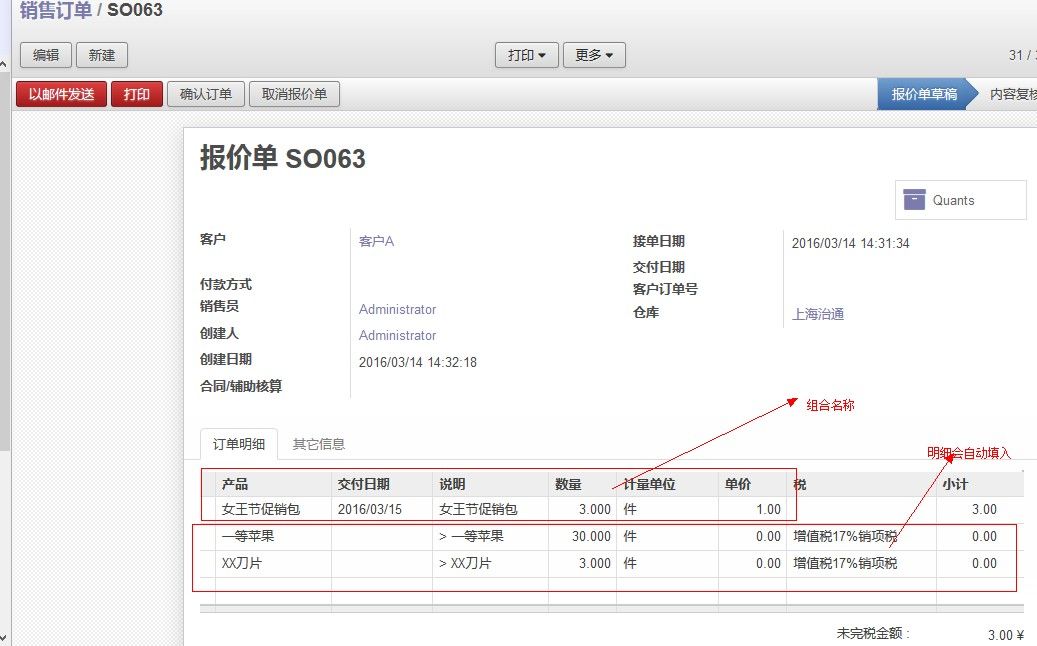The image size is (1037, 646).
Task: Click the 30.000 quantity cell
Action: [x=582, y=536]
